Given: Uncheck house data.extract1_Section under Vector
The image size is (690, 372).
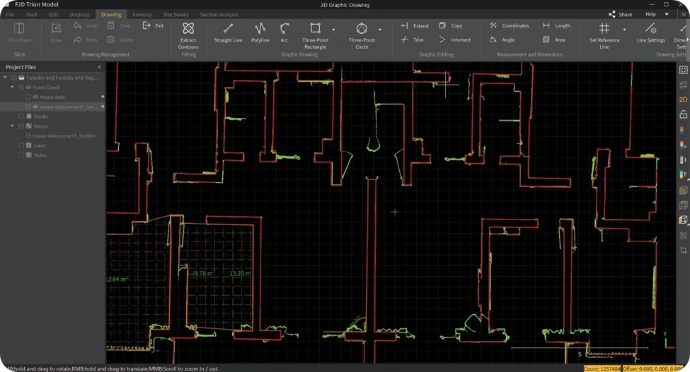Looking at the screenshot, I should pos(29,136).
